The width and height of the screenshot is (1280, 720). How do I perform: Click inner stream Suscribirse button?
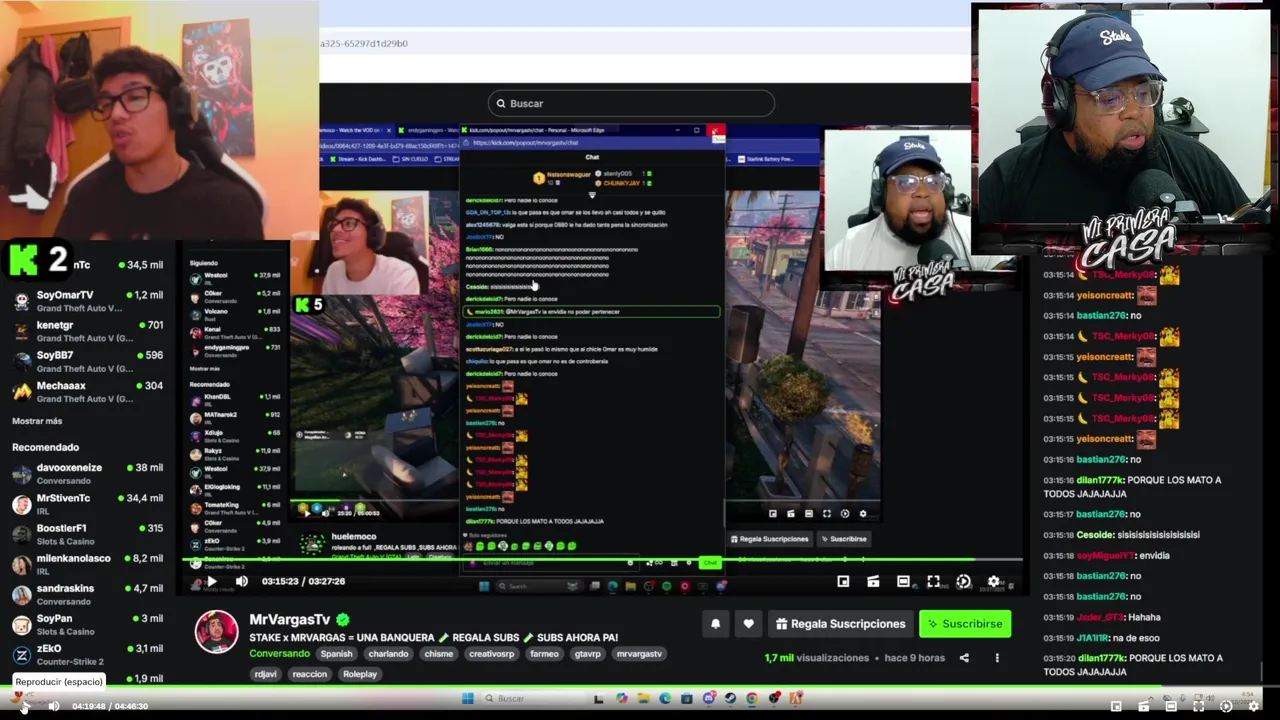coord(844,539)
